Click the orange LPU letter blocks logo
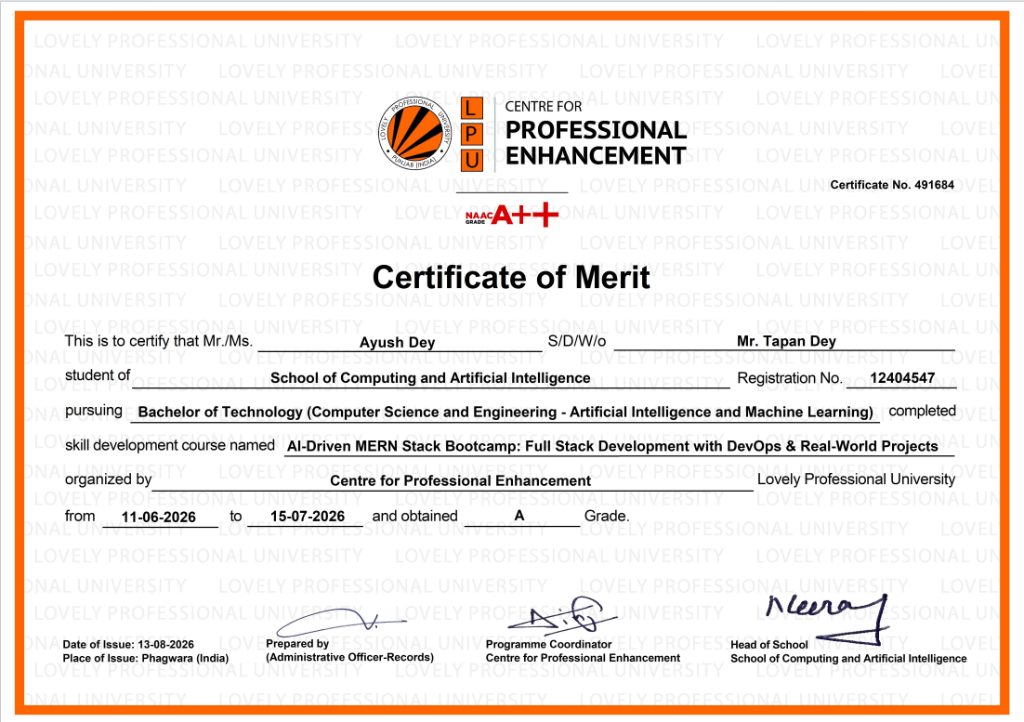Image resolution: width=1024 pixels, height=722 pixels. coord(472,134)
